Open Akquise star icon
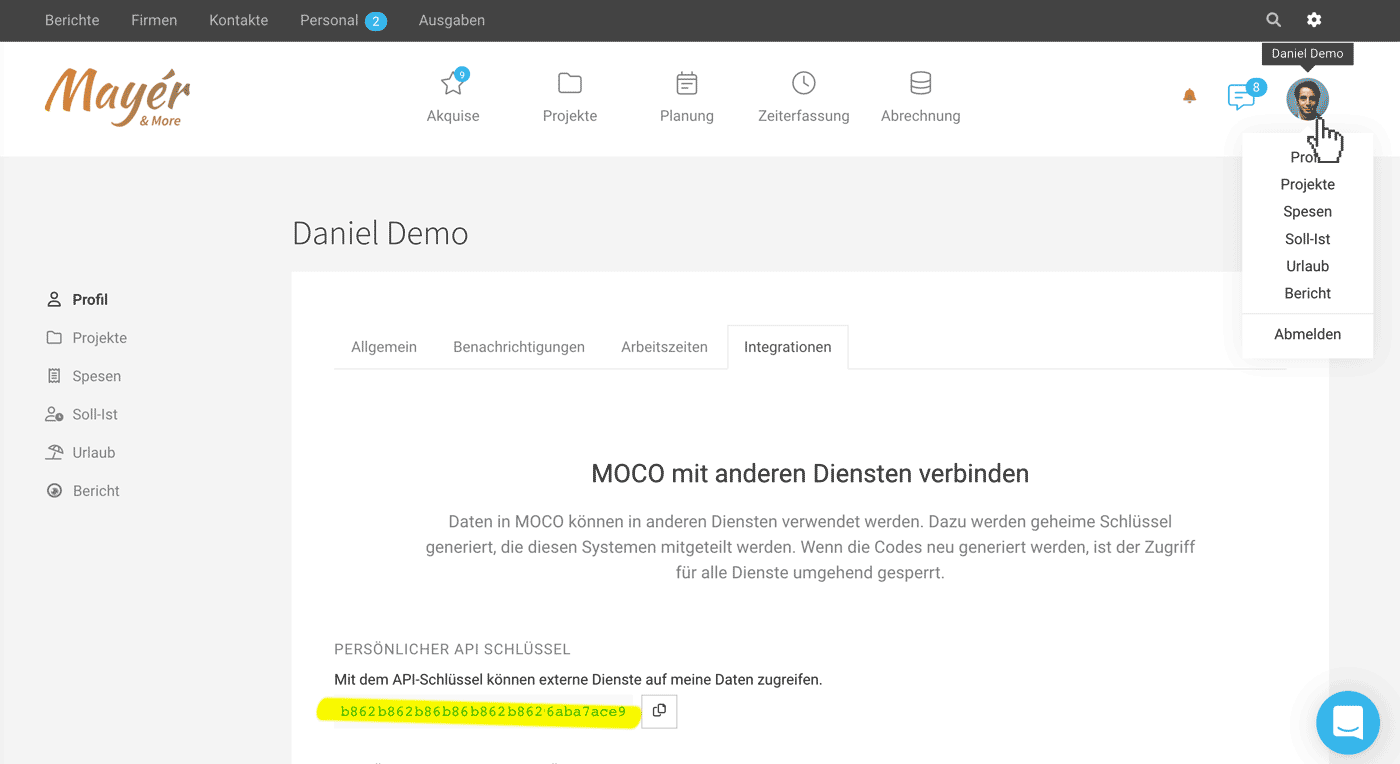This screenshot has height=764, width=1400. [x=453, y=83]
